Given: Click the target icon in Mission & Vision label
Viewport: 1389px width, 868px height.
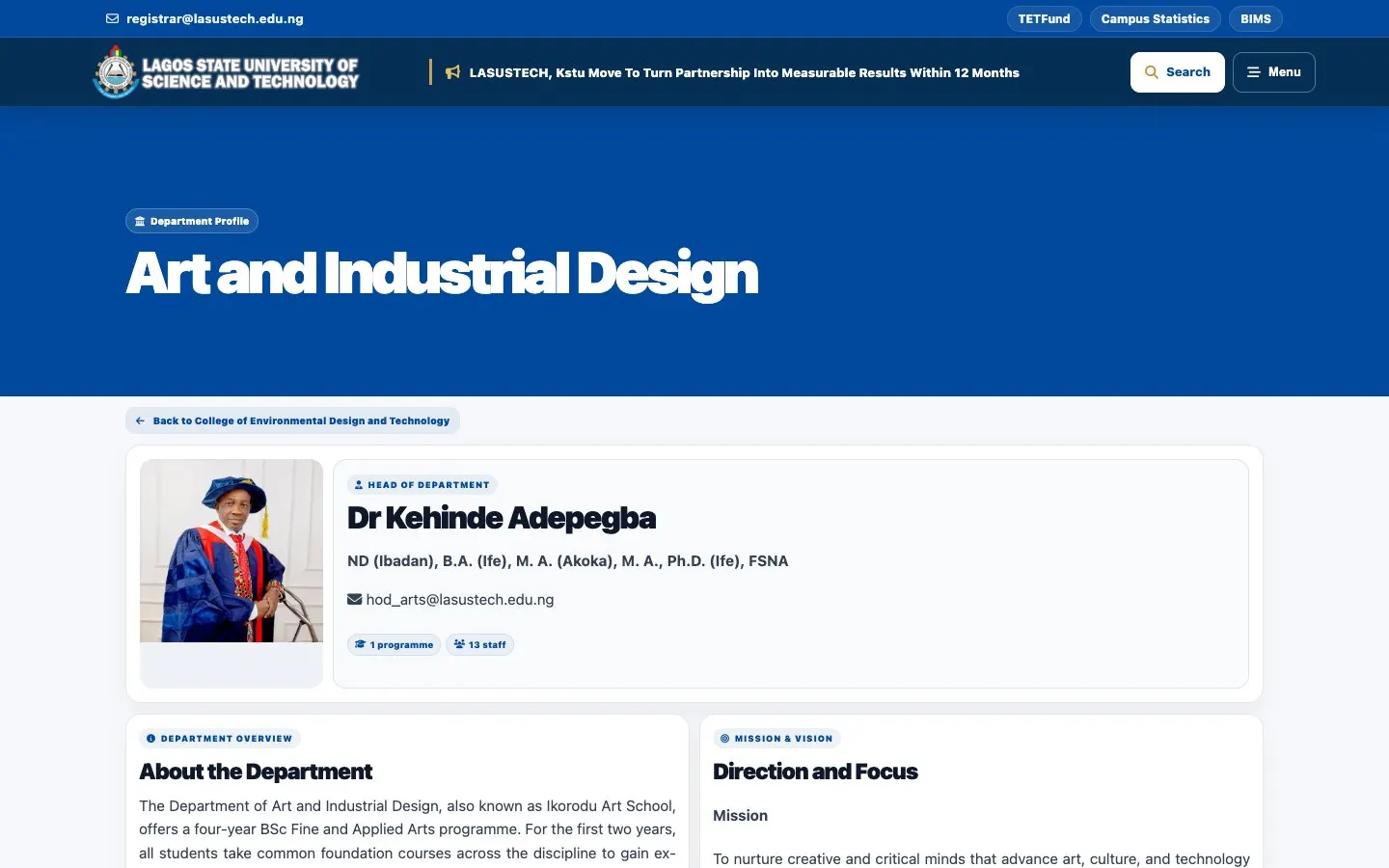Looking at the screenshot, I should (724, 739).
